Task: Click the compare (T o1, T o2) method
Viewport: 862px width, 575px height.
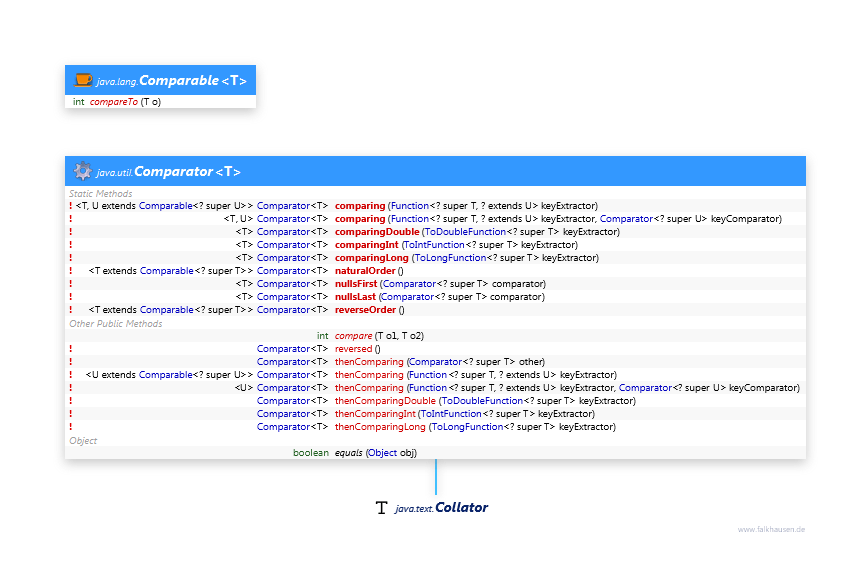Action: pos(379,335)
